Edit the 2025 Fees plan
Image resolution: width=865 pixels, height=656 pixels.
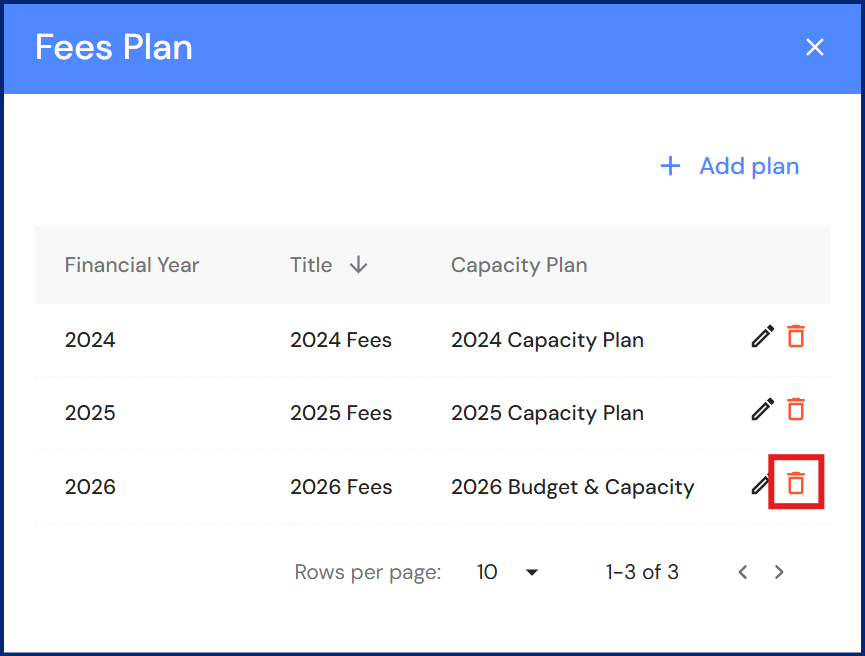tap(762, 409)
